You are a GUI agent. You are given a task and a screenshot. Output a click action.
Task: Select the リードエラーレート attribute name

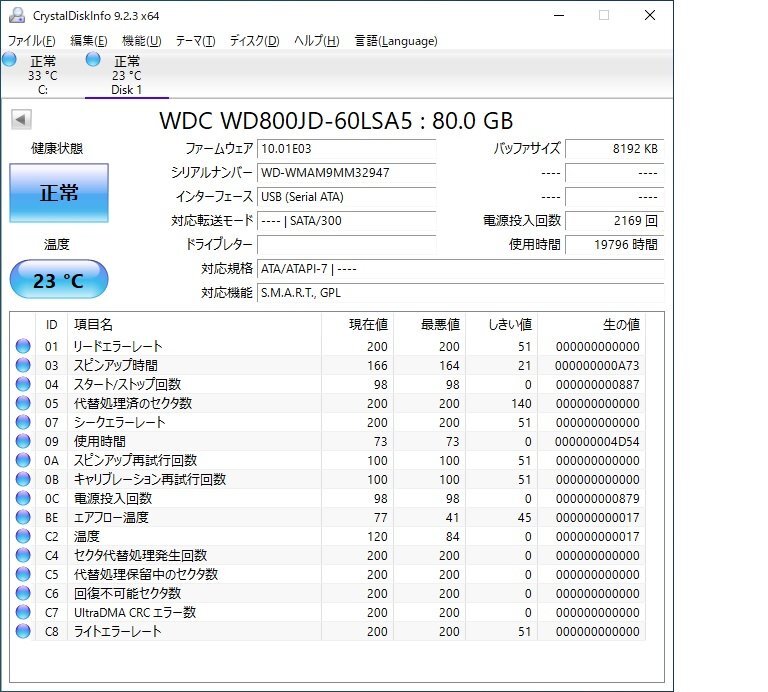118,346
